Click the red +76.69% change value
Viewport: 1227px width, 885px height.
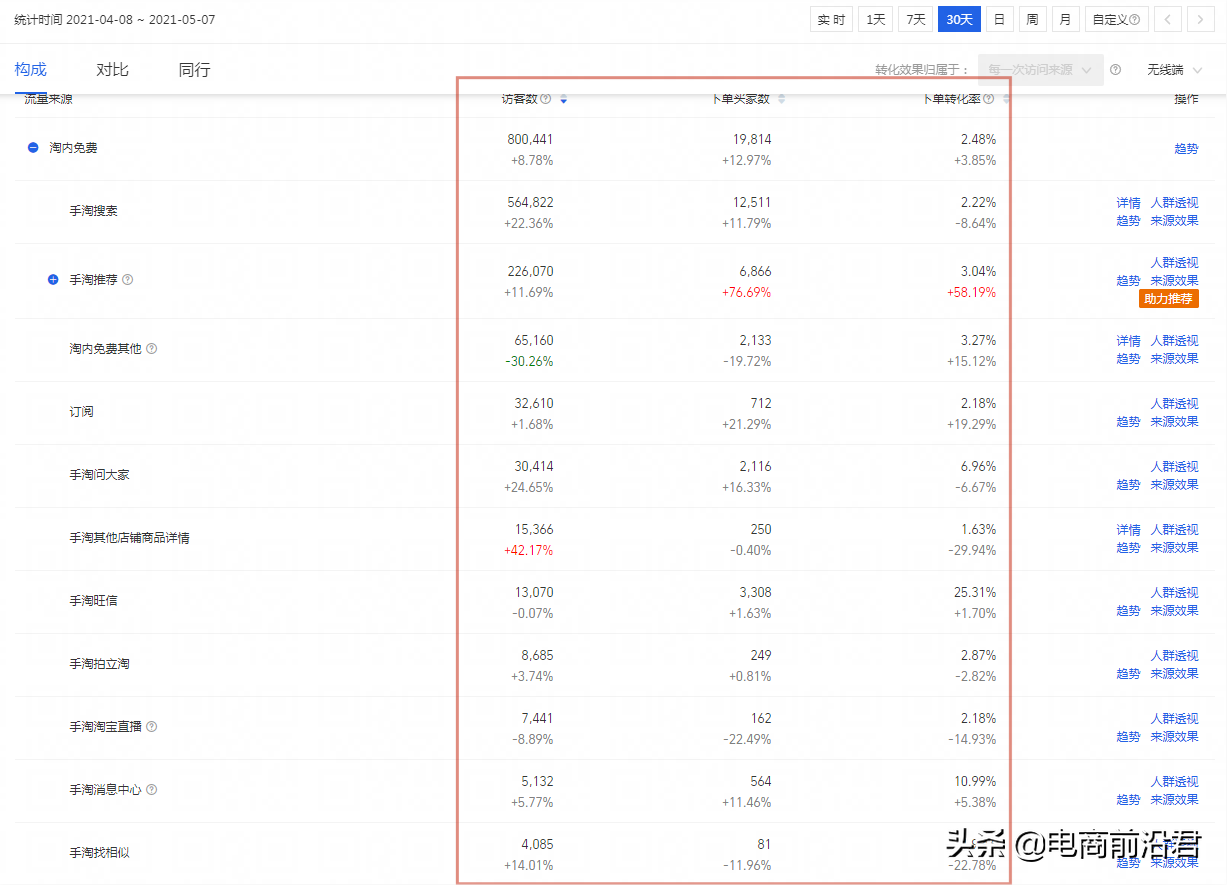[746, 293]
